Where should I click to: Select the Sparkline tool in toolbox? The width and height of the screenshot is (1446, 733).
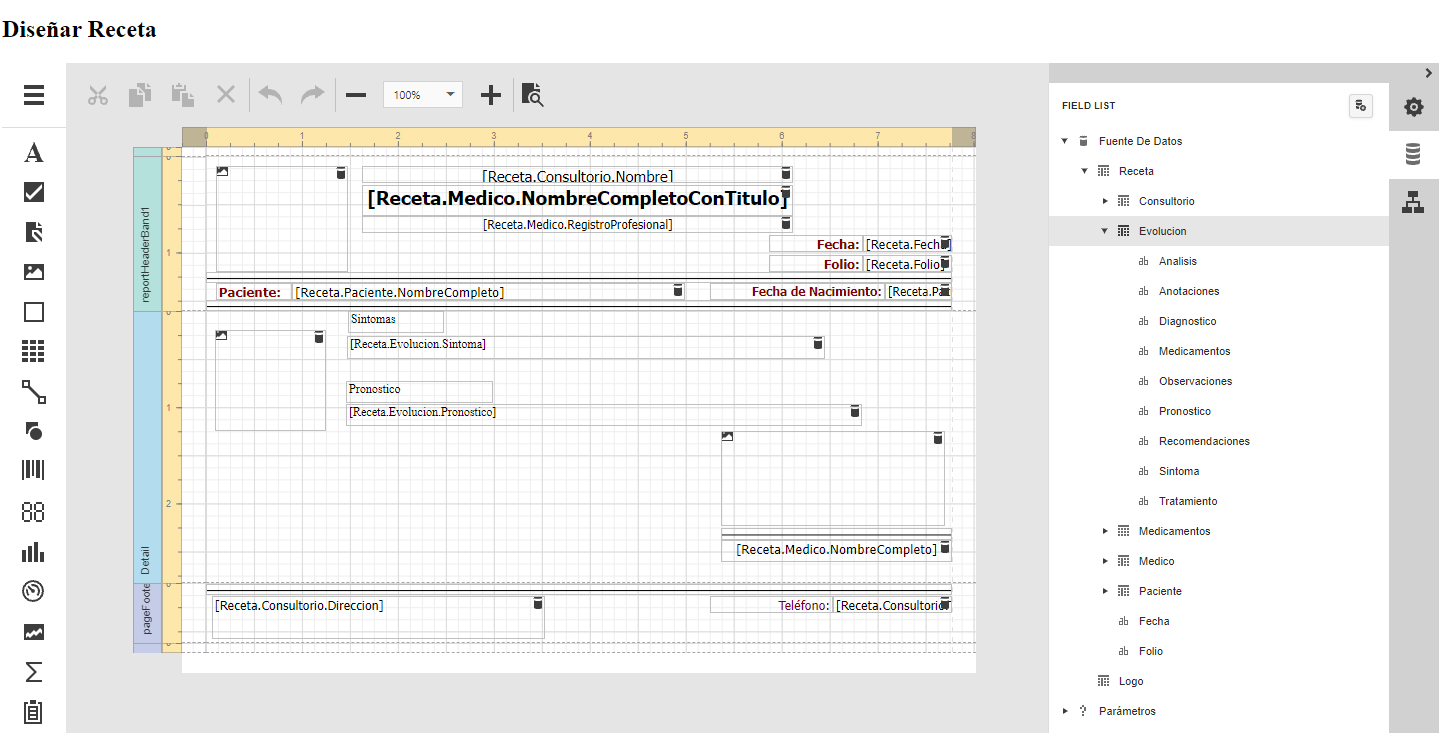34,632
